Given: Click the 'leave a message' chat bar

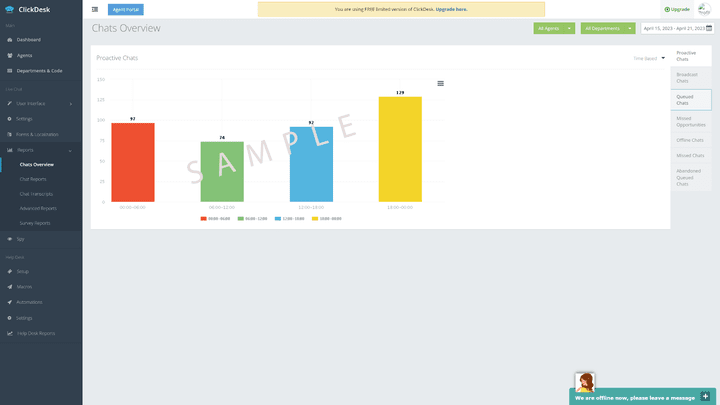Looking at the screenshot, I should click(x=642, y=397).
